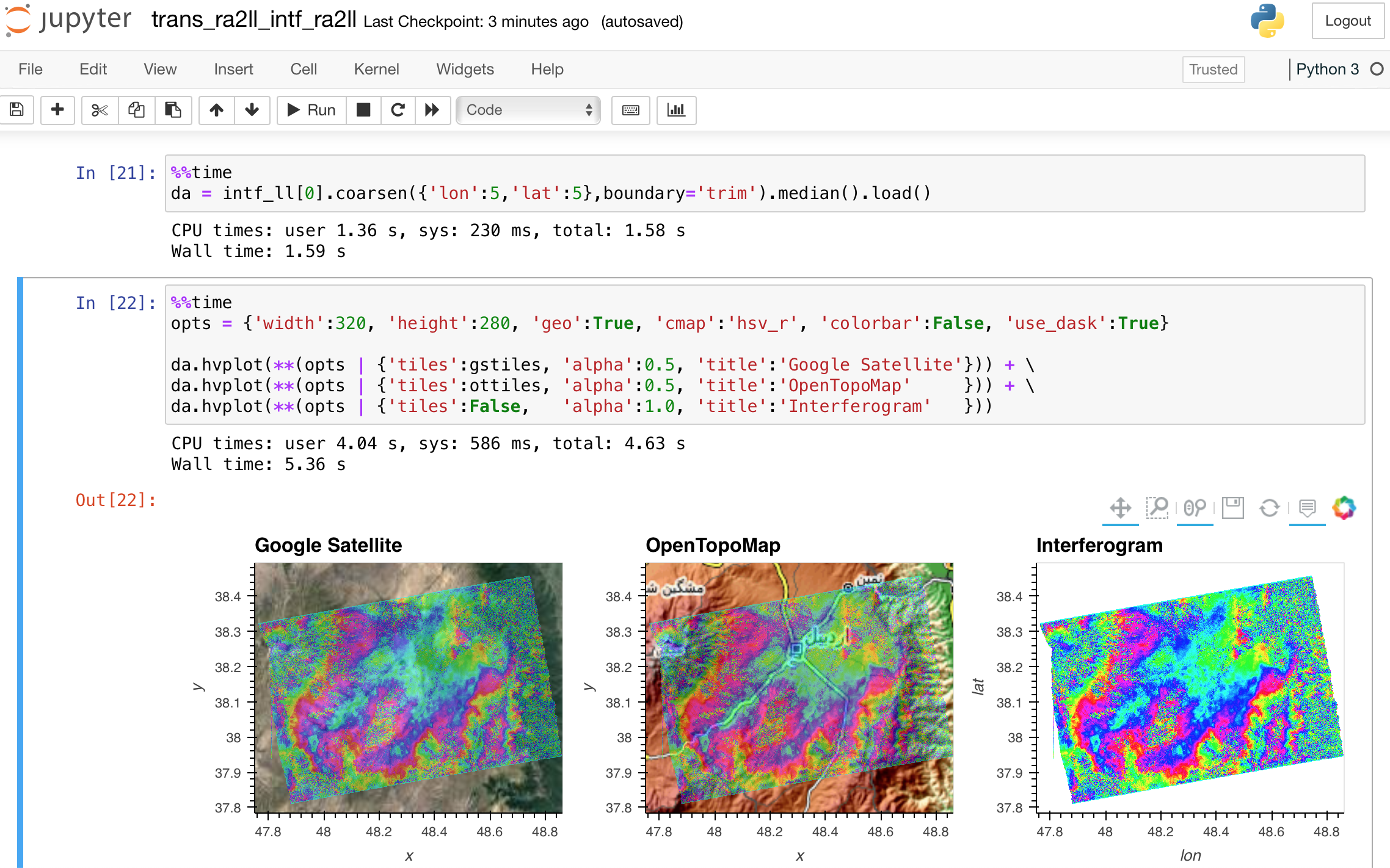1390x868 pixels.
Task: Copy the selected cell
Action: (136, 110)
